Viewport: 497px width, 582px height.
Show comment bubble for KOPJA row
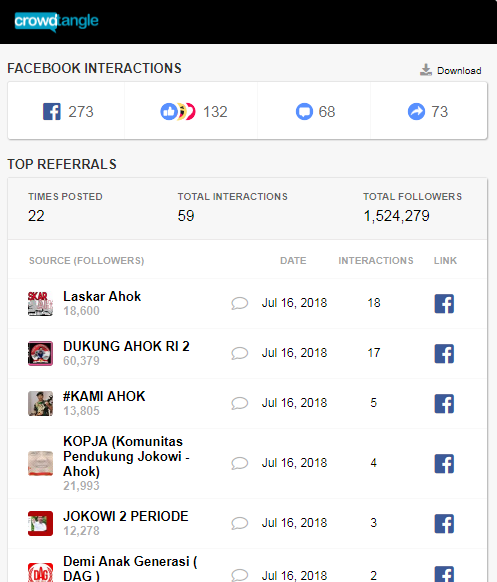tap(239, 463)
